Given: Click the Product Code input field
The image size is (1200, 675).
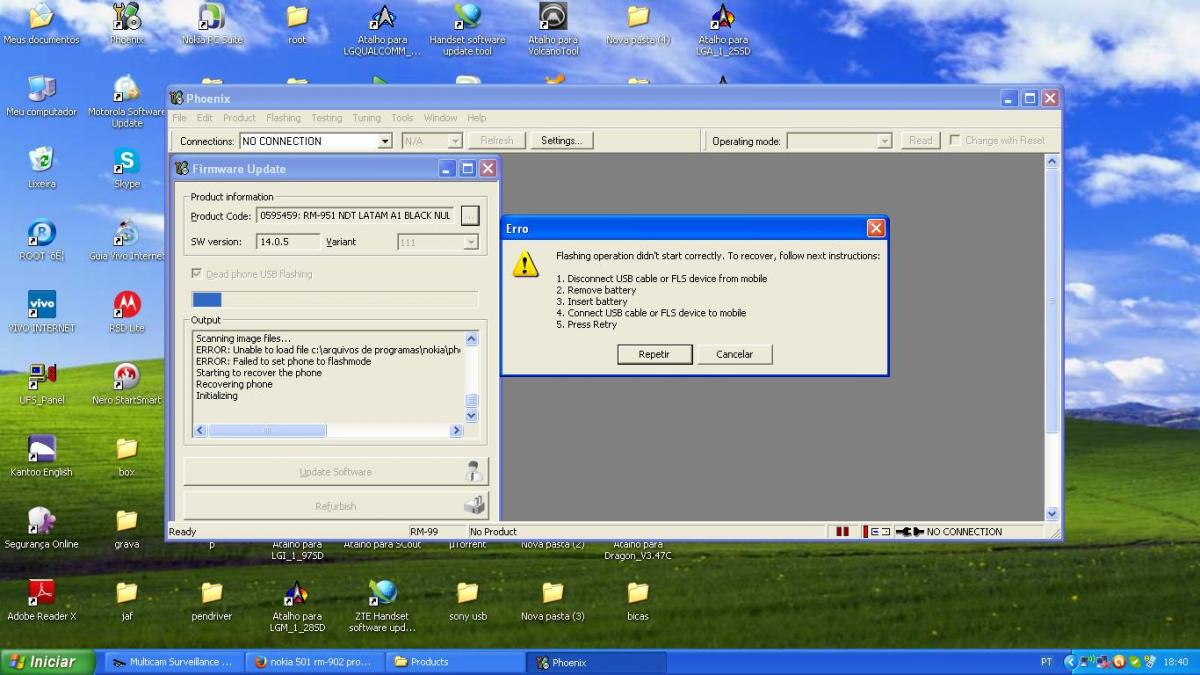Looking at the screenshot, I should [x=357, y=215].
